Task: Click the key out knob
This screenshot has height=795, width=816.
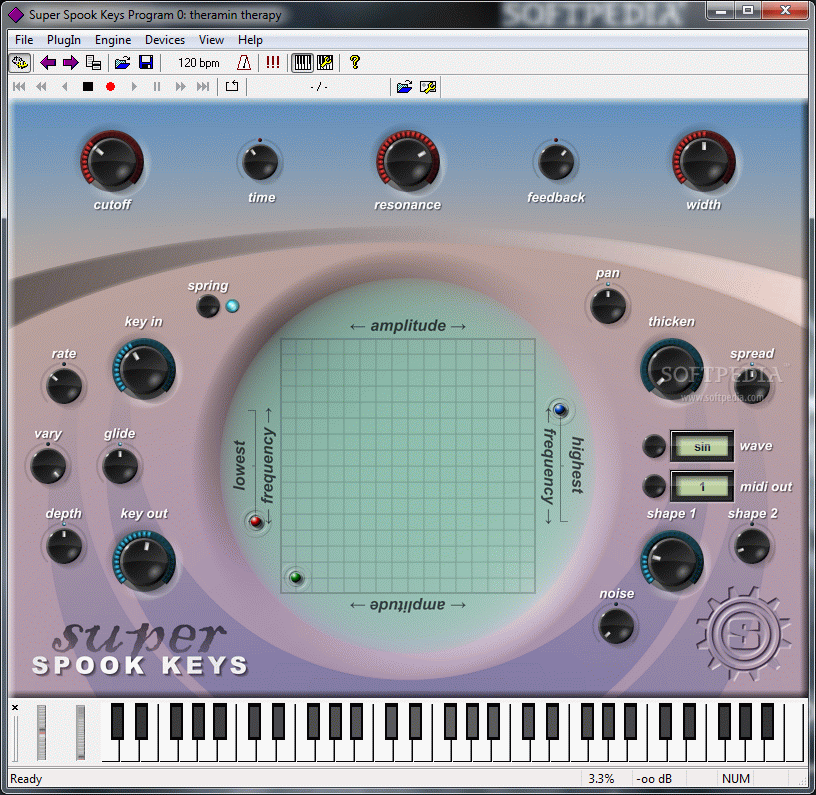Action: click(144, 561)
